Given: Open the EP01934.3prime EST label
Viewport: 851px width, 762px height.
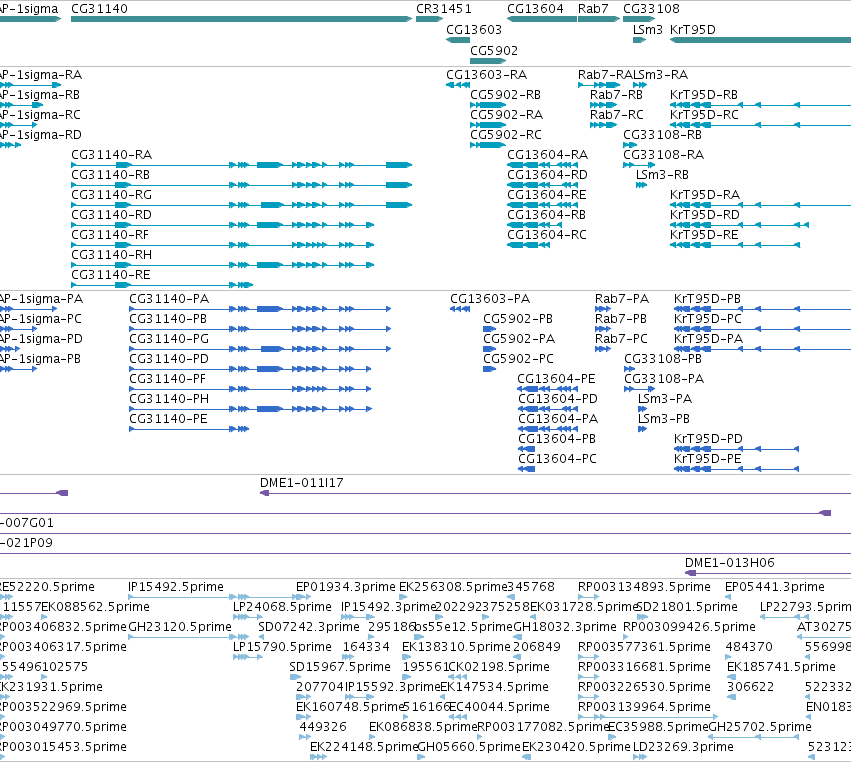Looking at the screenshot, I should coord(346,587).
